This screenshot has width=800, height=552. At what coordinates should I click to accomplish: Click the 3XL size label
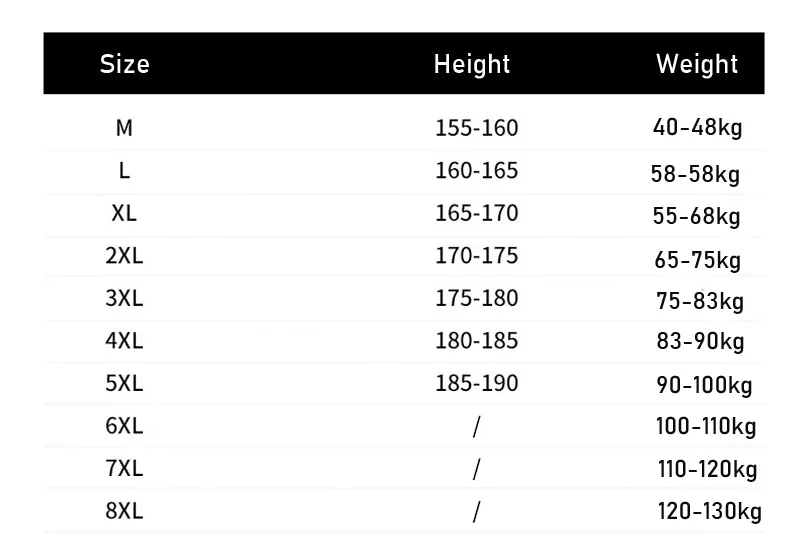click(x=124, y=298)
